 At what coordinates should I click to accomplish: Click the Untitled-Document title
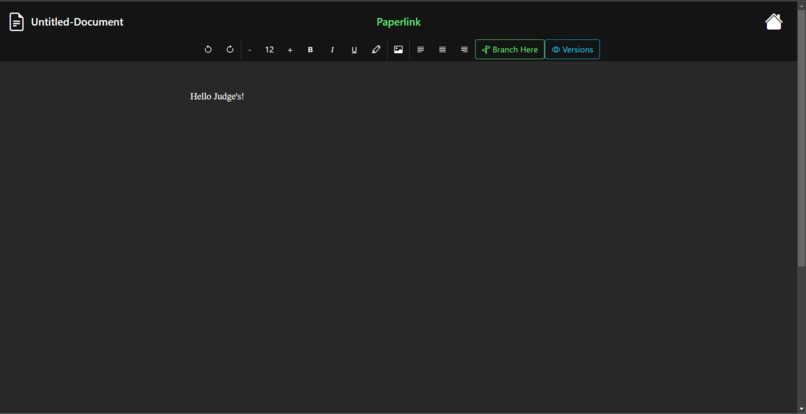tap(77, 22)
